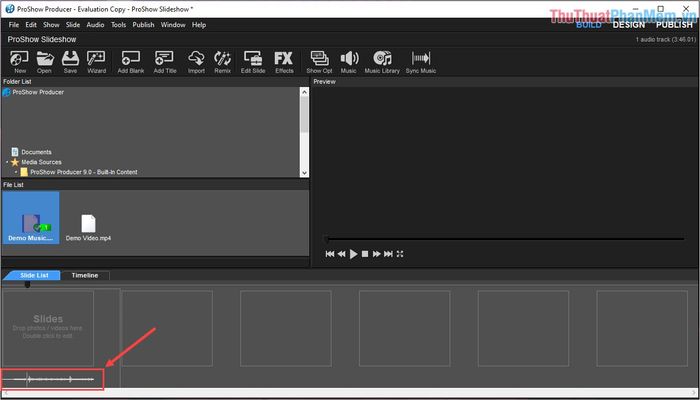This screenshot has width=700, height=400.
Task: Select Media Sources folder entry
Action: 41,162
